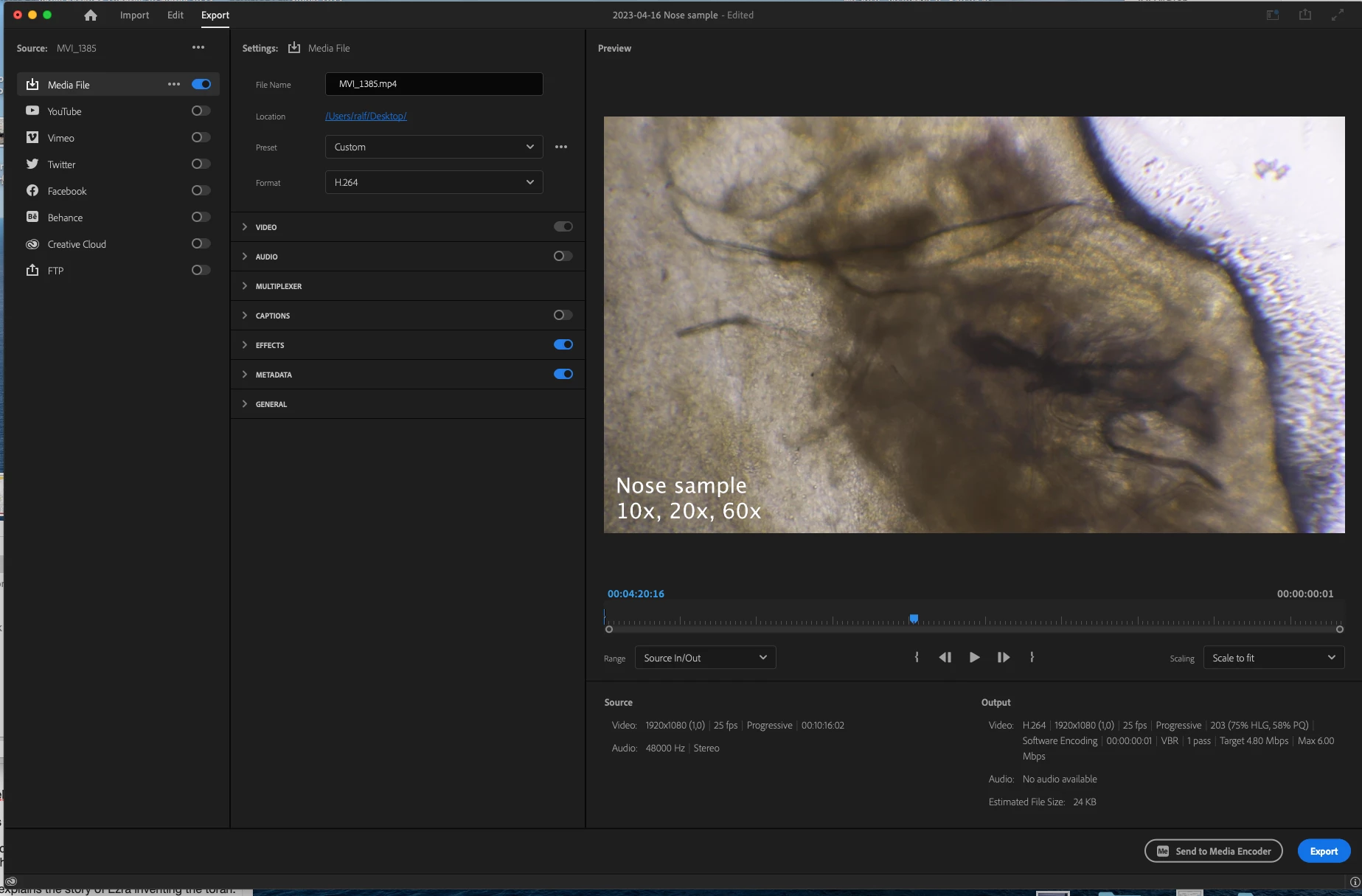The width and height of the screenshot is (1362, 896).
Task: Click the FTP upload icon
Action: (x=32, y=270)
